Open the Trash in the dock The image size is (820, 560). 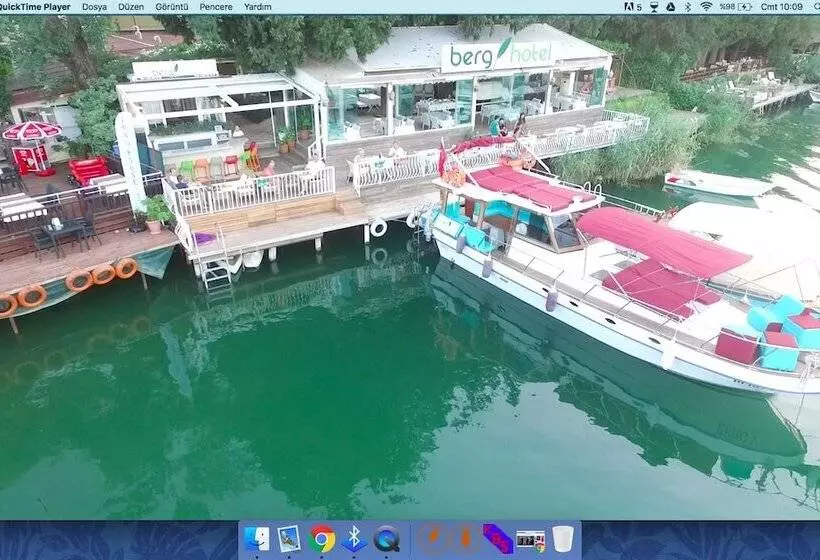tap(563, 539)
